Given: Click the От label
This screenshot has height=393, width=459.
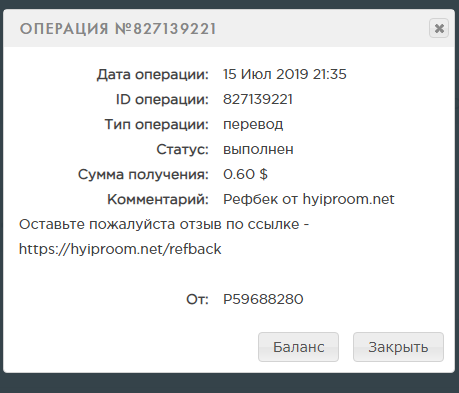Looking at the screenshot, I should (197, 299).
